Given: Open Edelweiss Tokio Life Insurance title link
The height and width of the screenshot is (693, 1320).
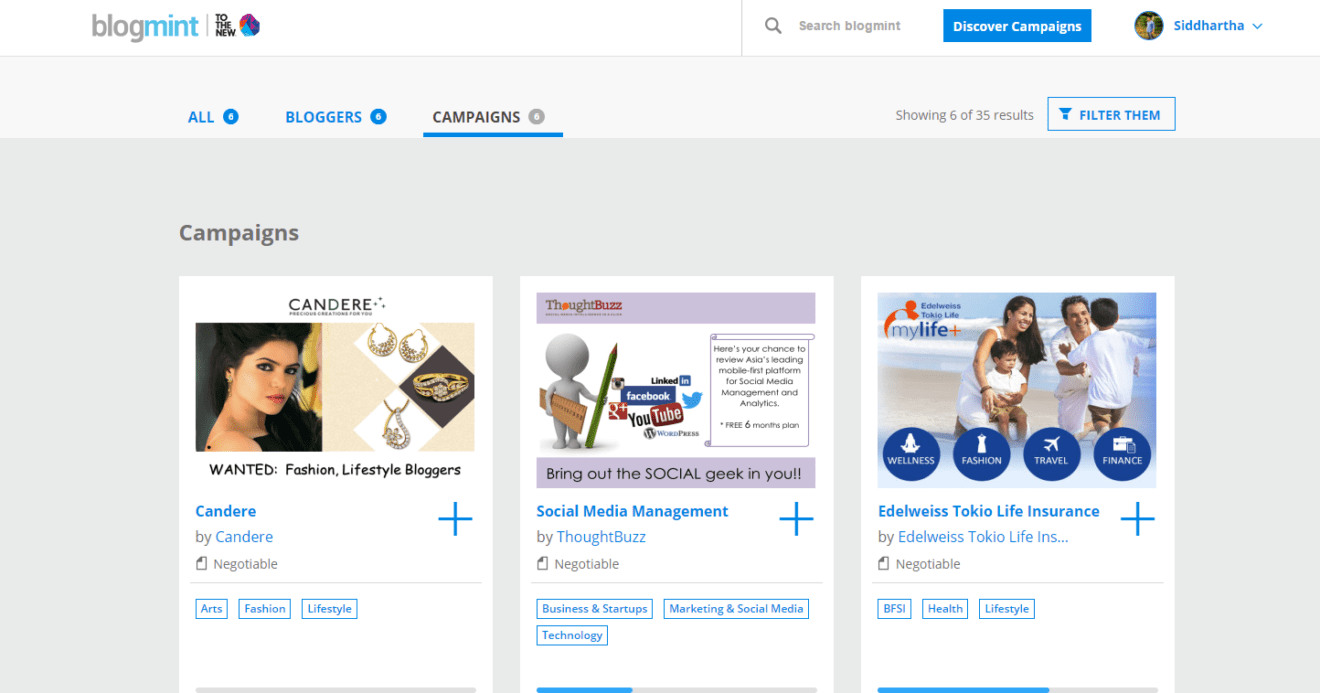Looking at the screenshot, I should [x=988, y=511].
